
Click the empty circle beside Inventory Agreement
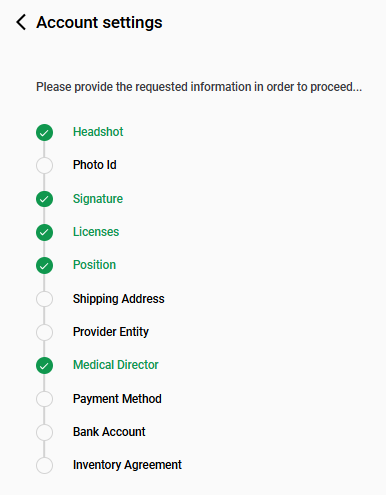click(x=44, y=465)
